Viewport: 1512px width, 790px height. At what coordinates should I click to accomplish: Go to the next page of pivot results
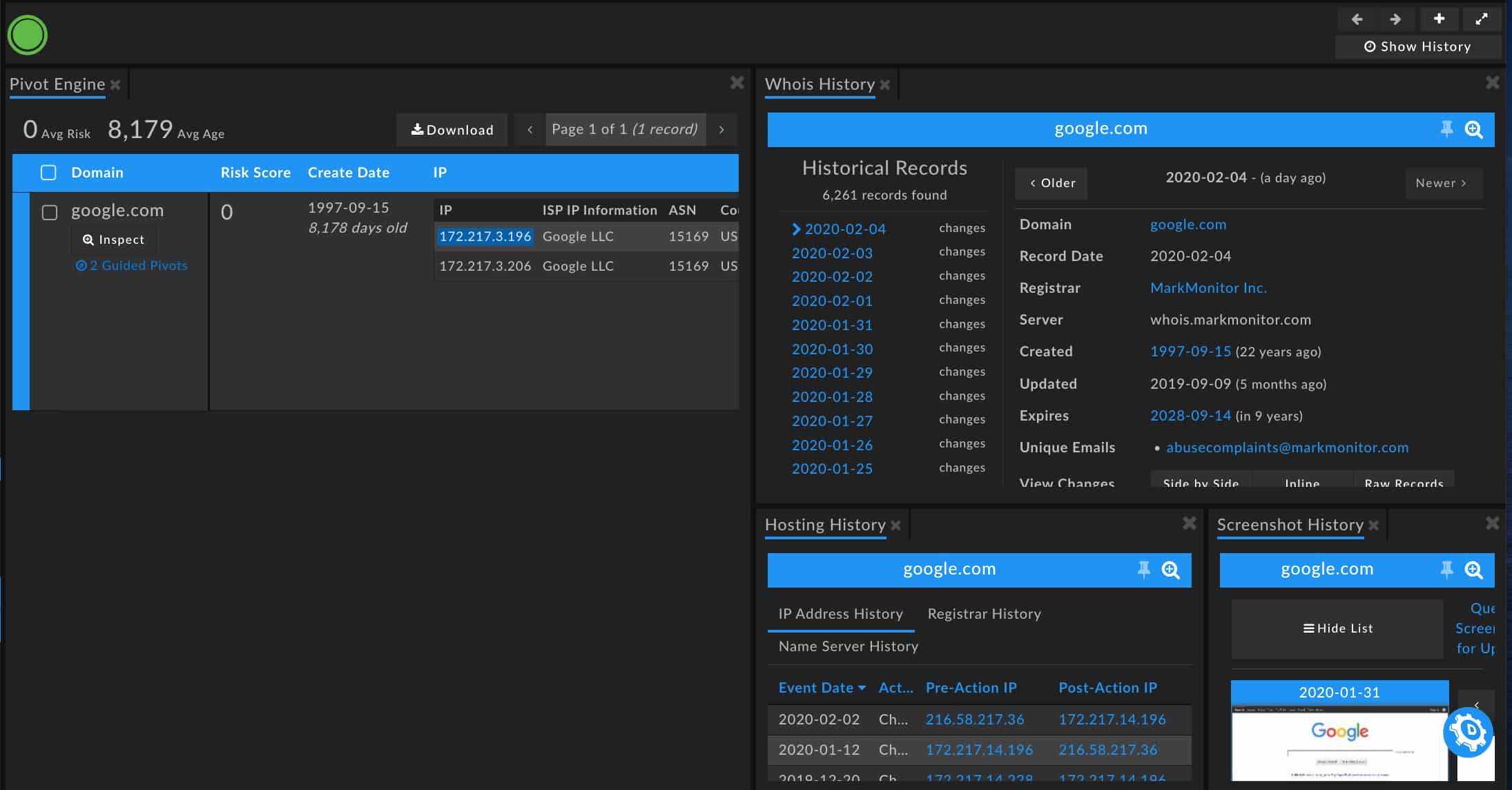tap(721, 130)
